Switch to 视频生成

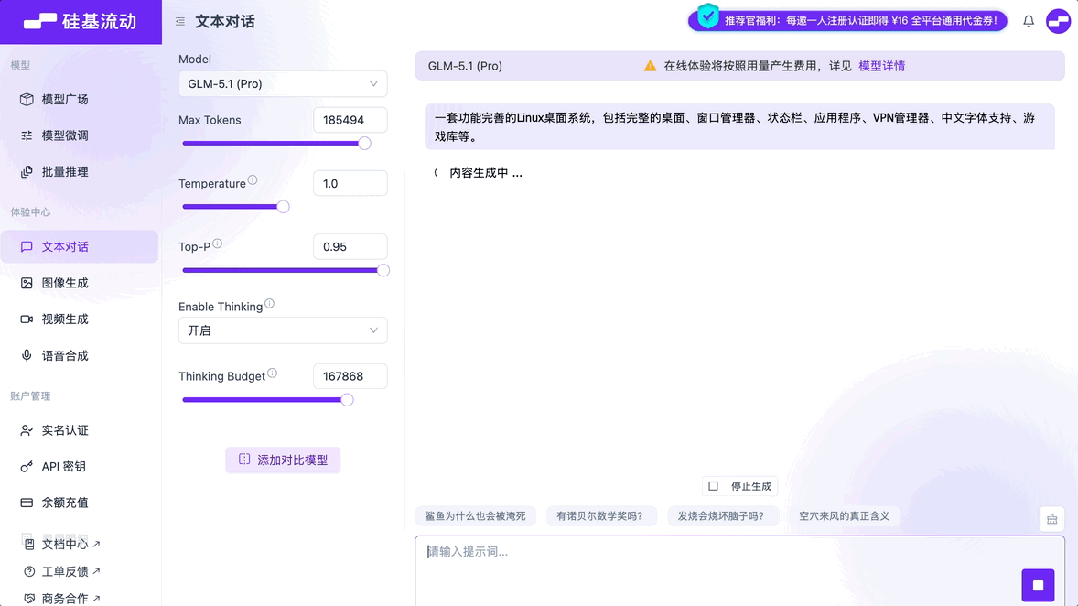click(x=79, y=319)
